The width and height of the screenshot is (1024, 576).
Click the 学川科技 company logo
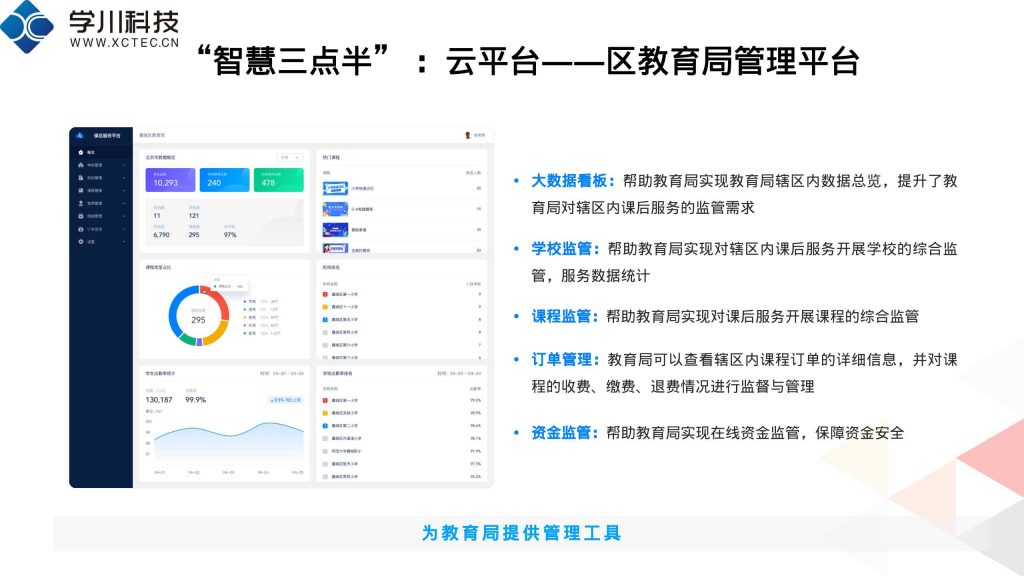coord(28,27)
